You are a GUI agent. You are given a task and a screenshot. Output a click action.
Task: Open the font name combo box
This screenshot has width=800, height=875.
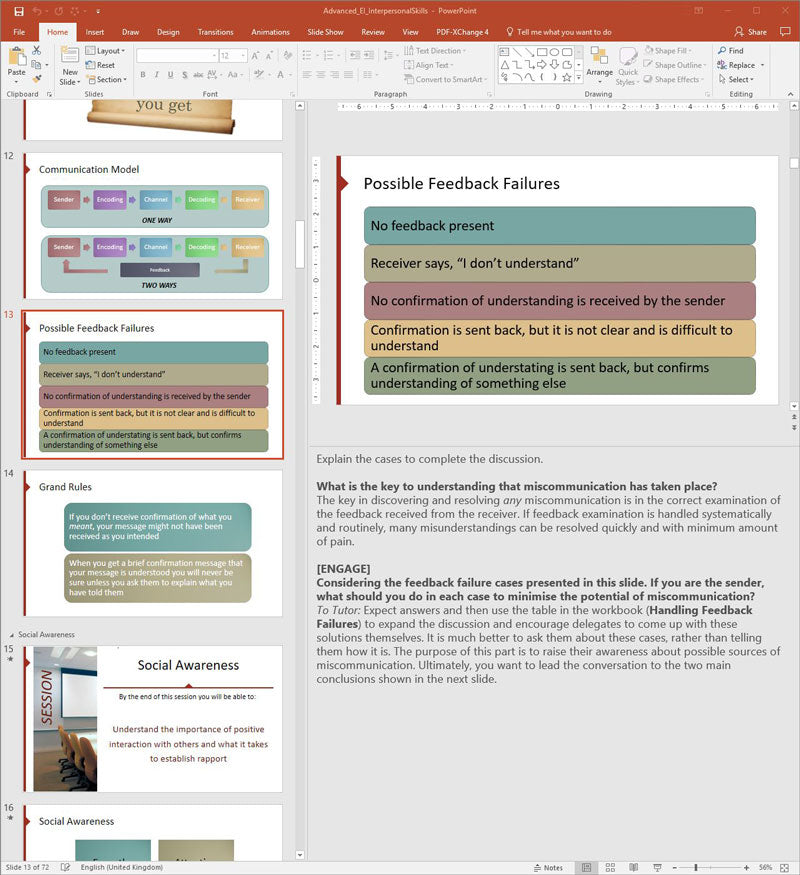point(177,56)
